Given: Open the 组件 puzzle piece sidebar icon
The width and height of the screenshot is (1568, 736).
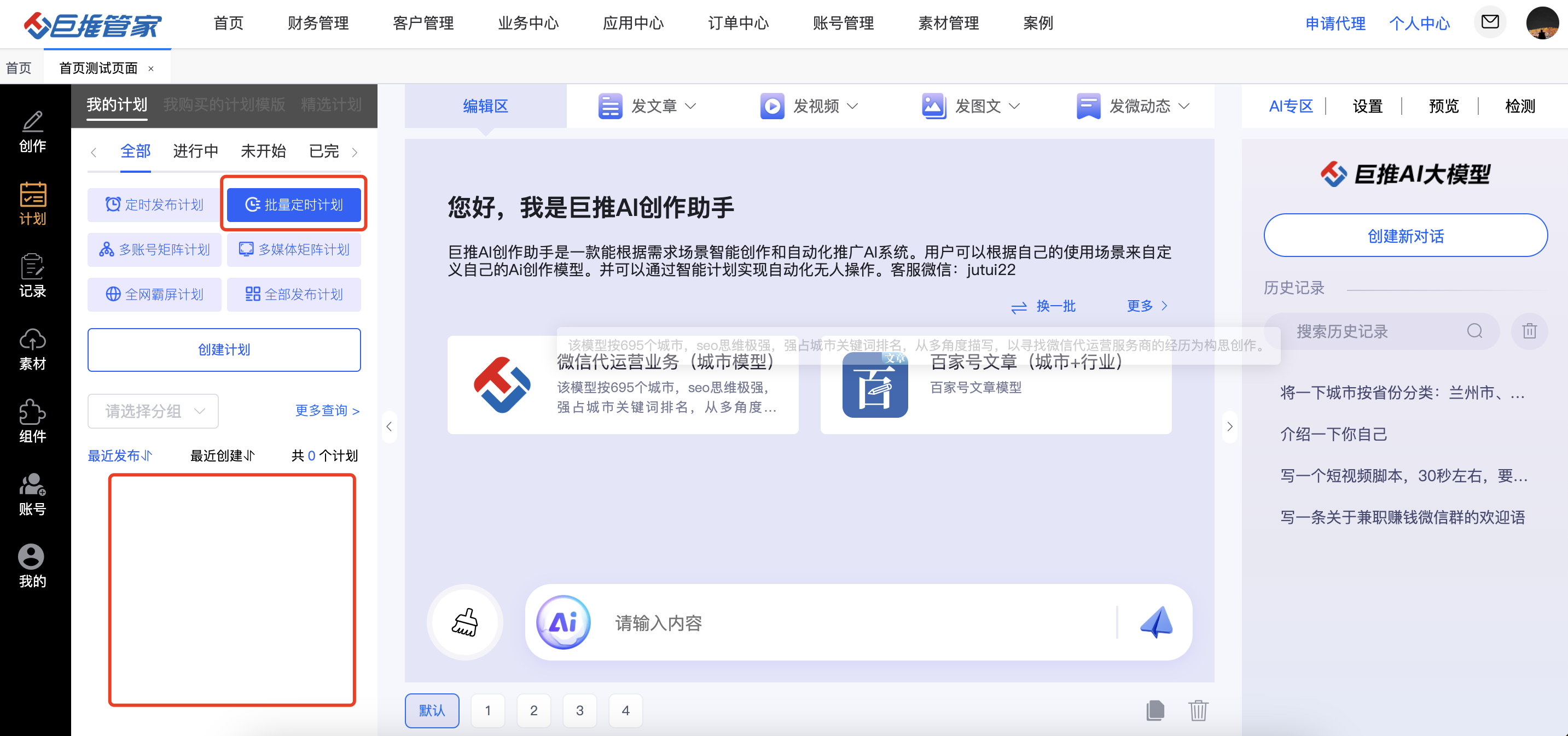Looking at the screenshot, I should pyautogui.click(x=32, y=421).
